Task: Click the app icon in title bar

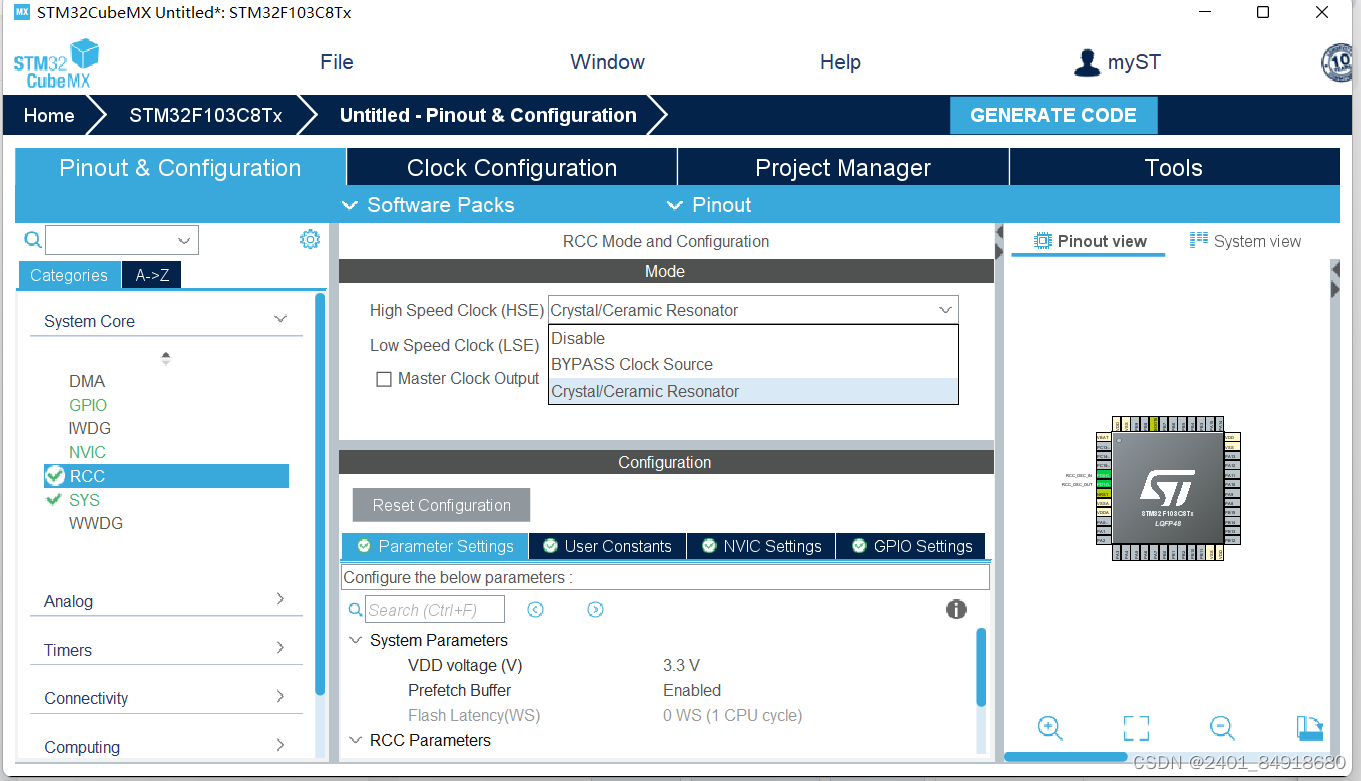Action: [22, 12]
